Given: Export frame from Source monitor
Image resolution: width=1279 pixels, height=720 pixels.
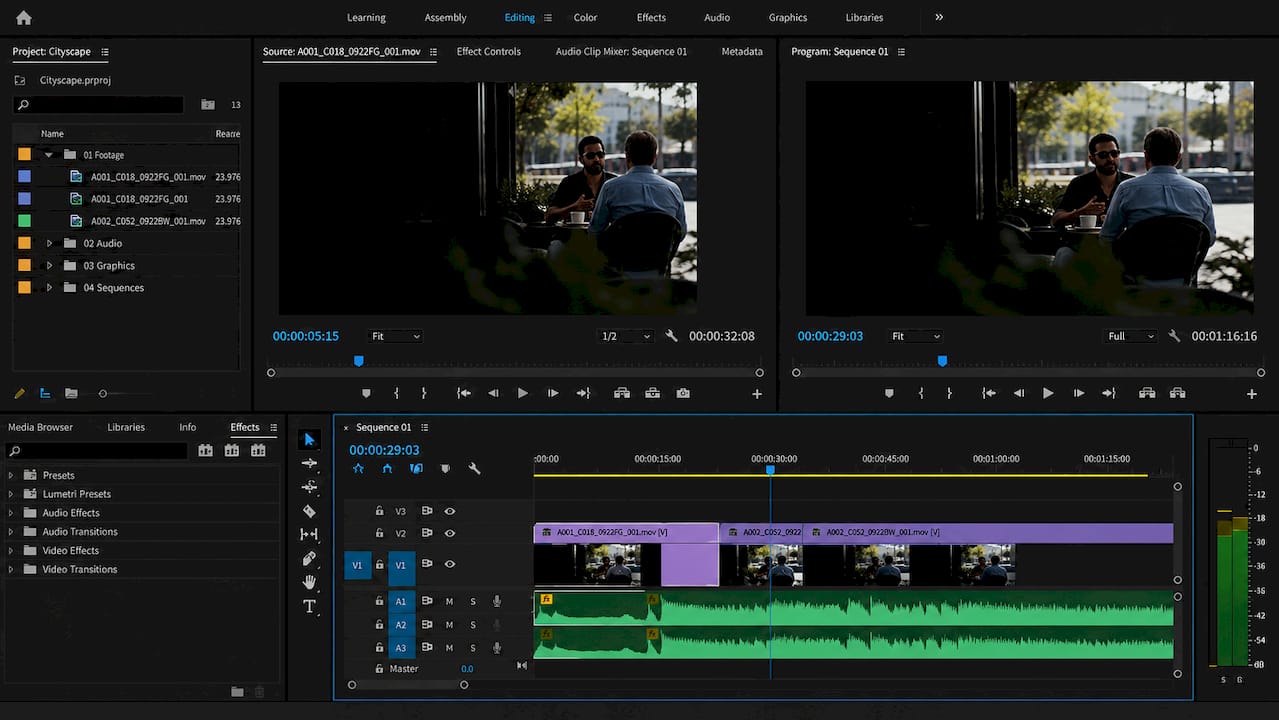Looking at the screenshot, I should tap(683, 393).
